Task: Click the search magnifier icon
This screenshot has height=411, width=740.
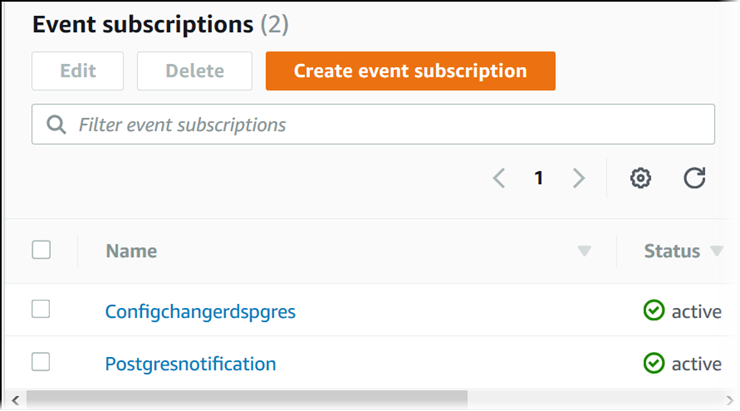Action: click(56, 125)
